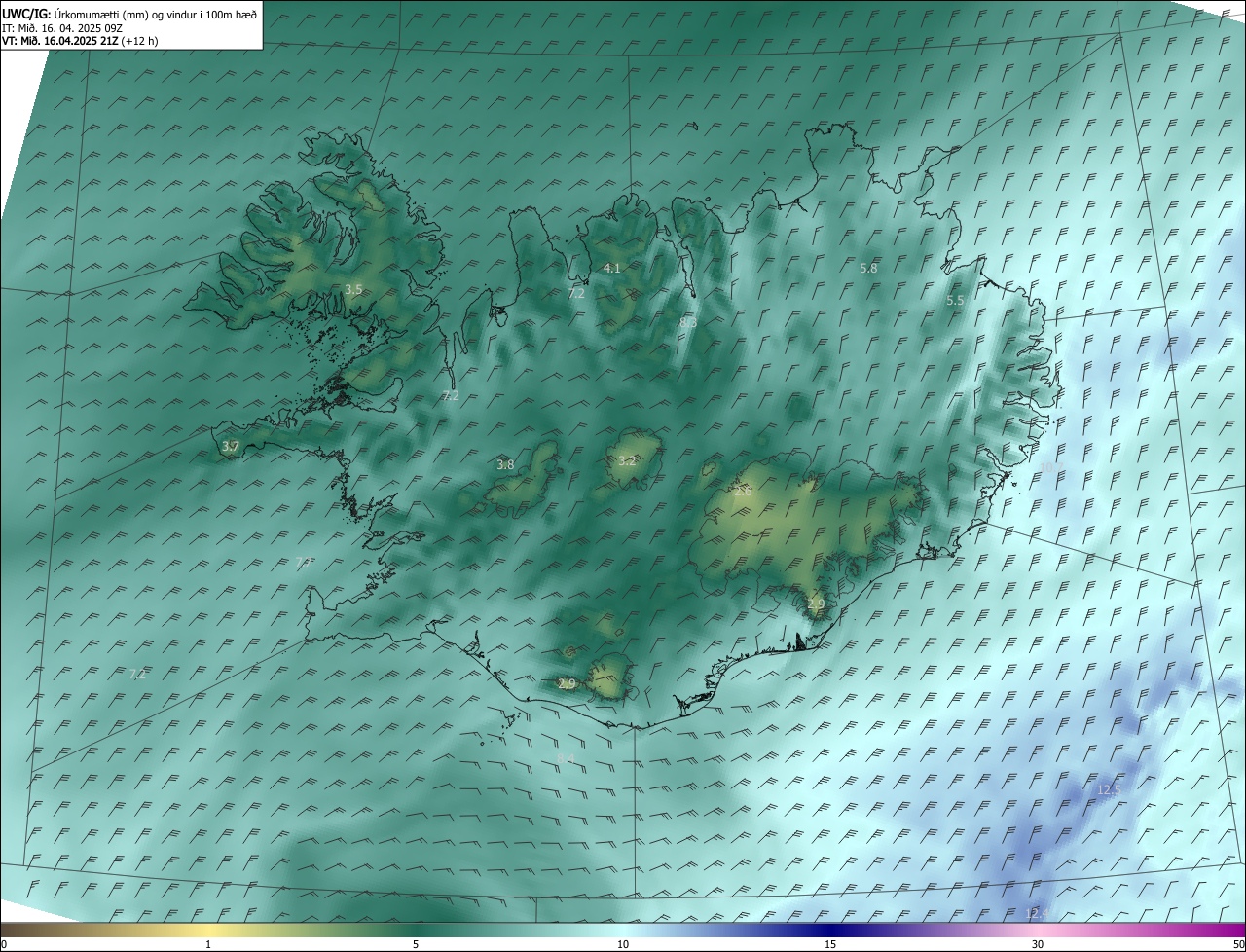Click the colorbar tick labeled 15
Viewport: 1246px width, 952px height.
pos(830,944)
